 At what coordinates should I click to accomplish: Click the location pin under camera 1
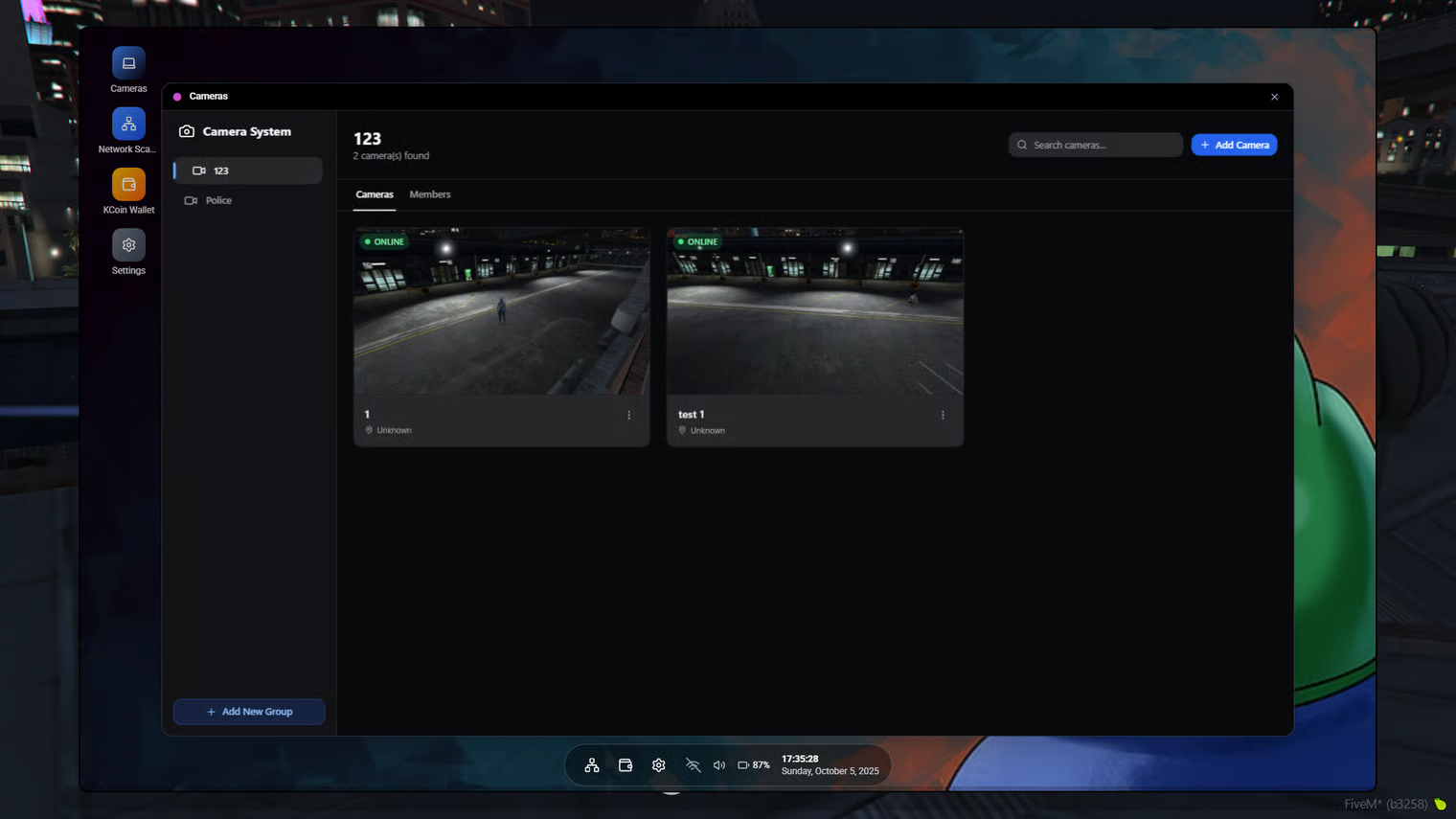(369, 430)
